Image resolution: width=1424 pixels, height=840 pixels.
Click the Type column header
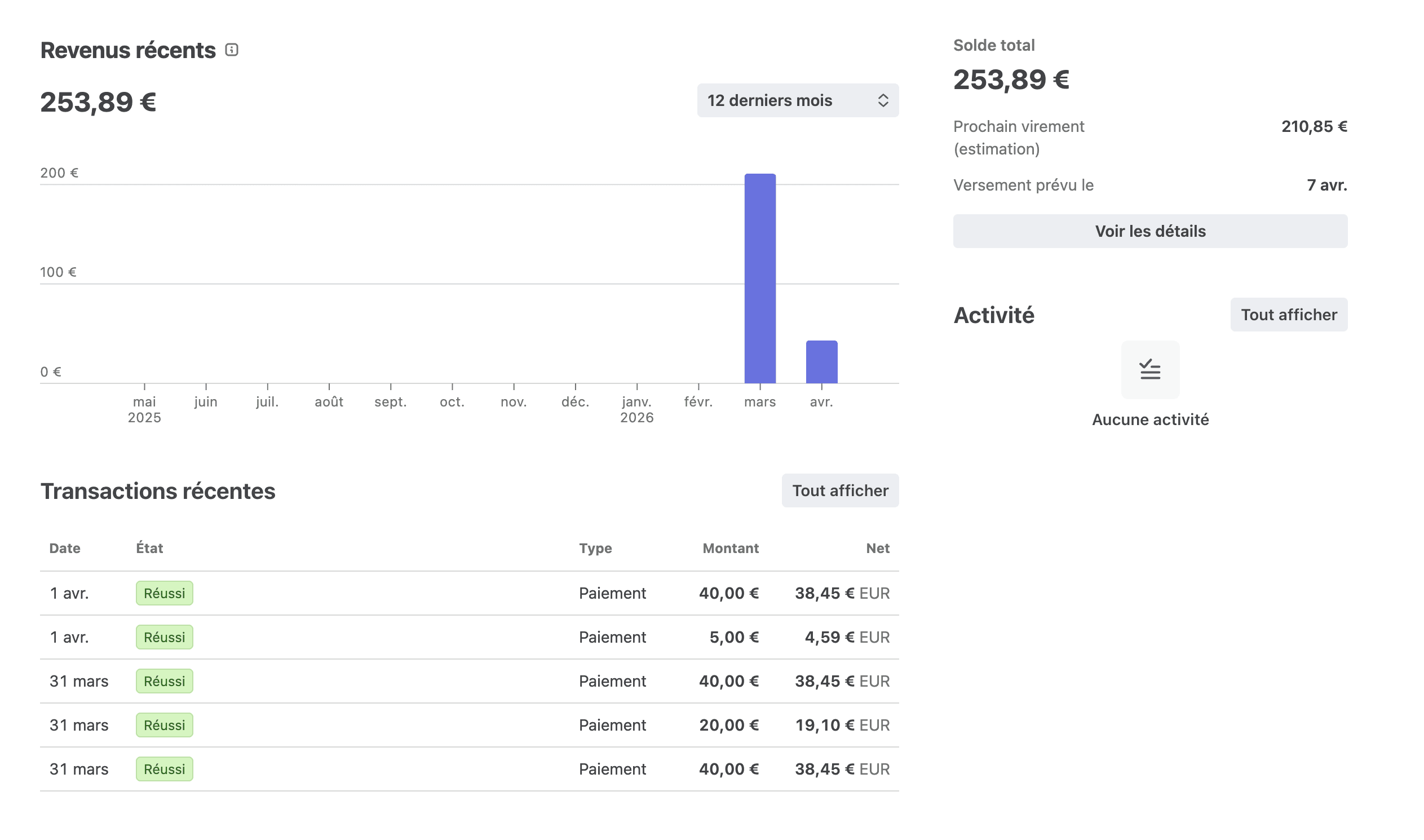coord(595,548)
